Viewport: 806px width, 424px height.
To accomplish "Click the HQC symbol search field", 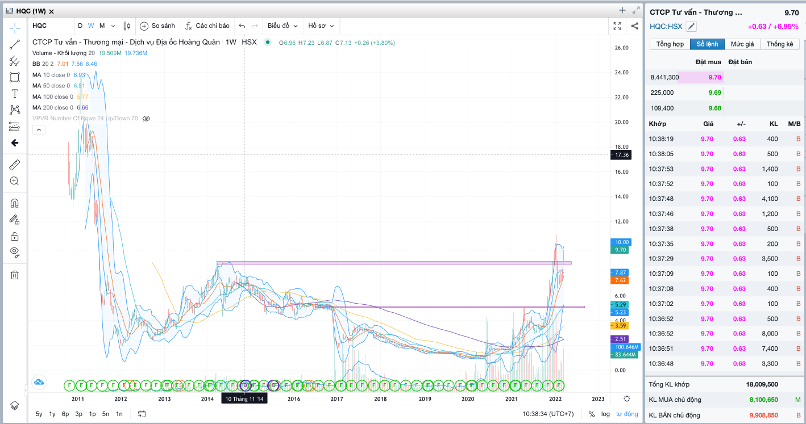I will coord(50,24).
